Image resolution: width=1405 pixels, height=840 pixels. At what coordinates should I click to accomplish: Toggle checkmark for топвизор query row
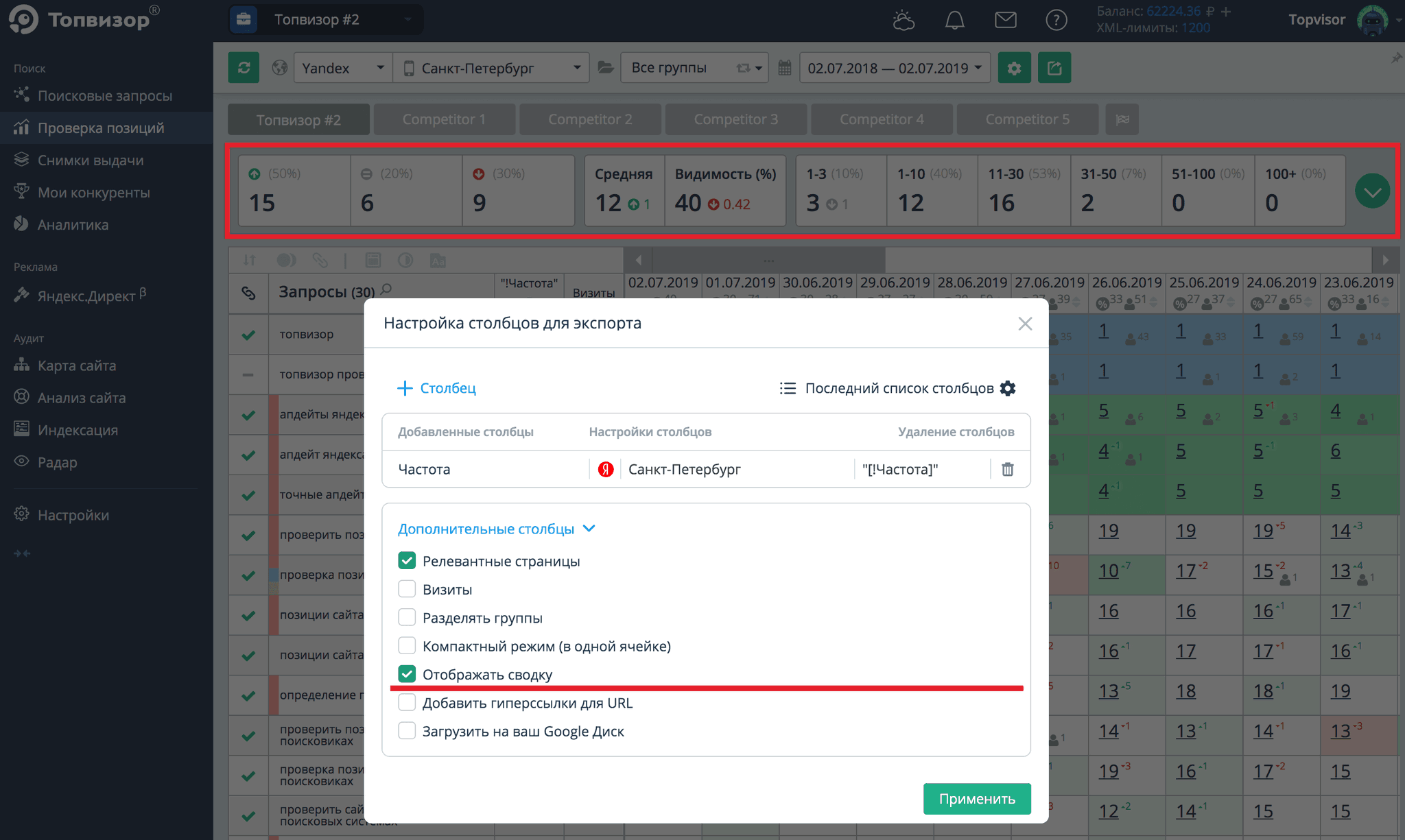point(248,335)
